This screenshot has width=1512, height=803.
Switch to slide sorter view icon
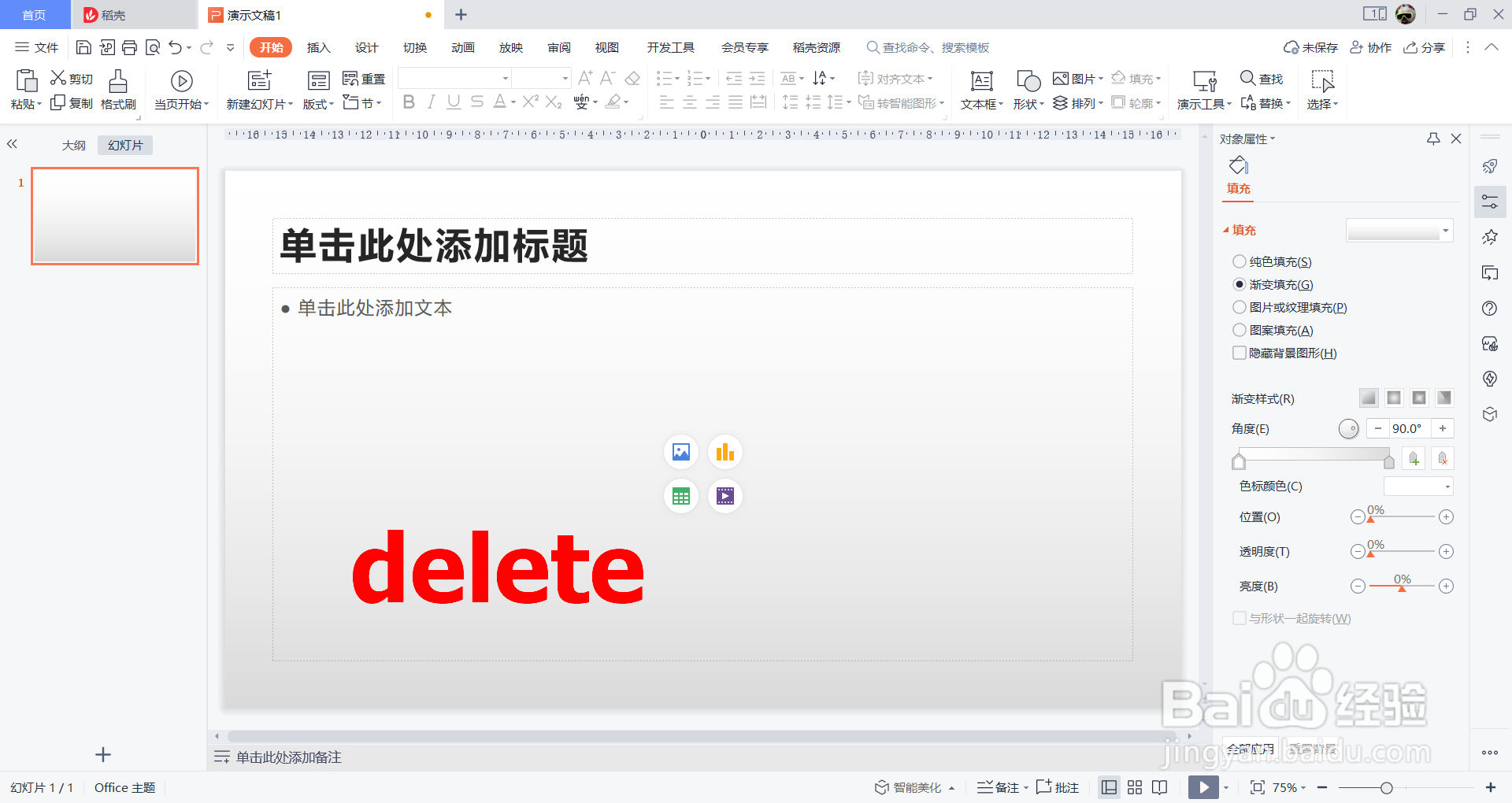tap(1135, 787)
